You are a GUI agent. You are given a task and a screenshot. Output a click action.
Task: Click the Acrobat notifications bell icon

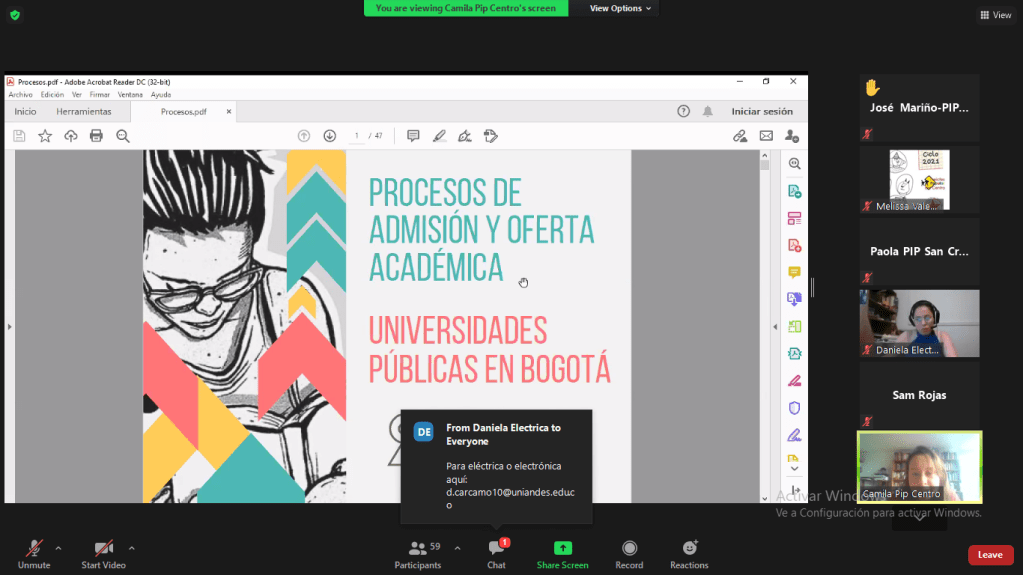point(708,111)
